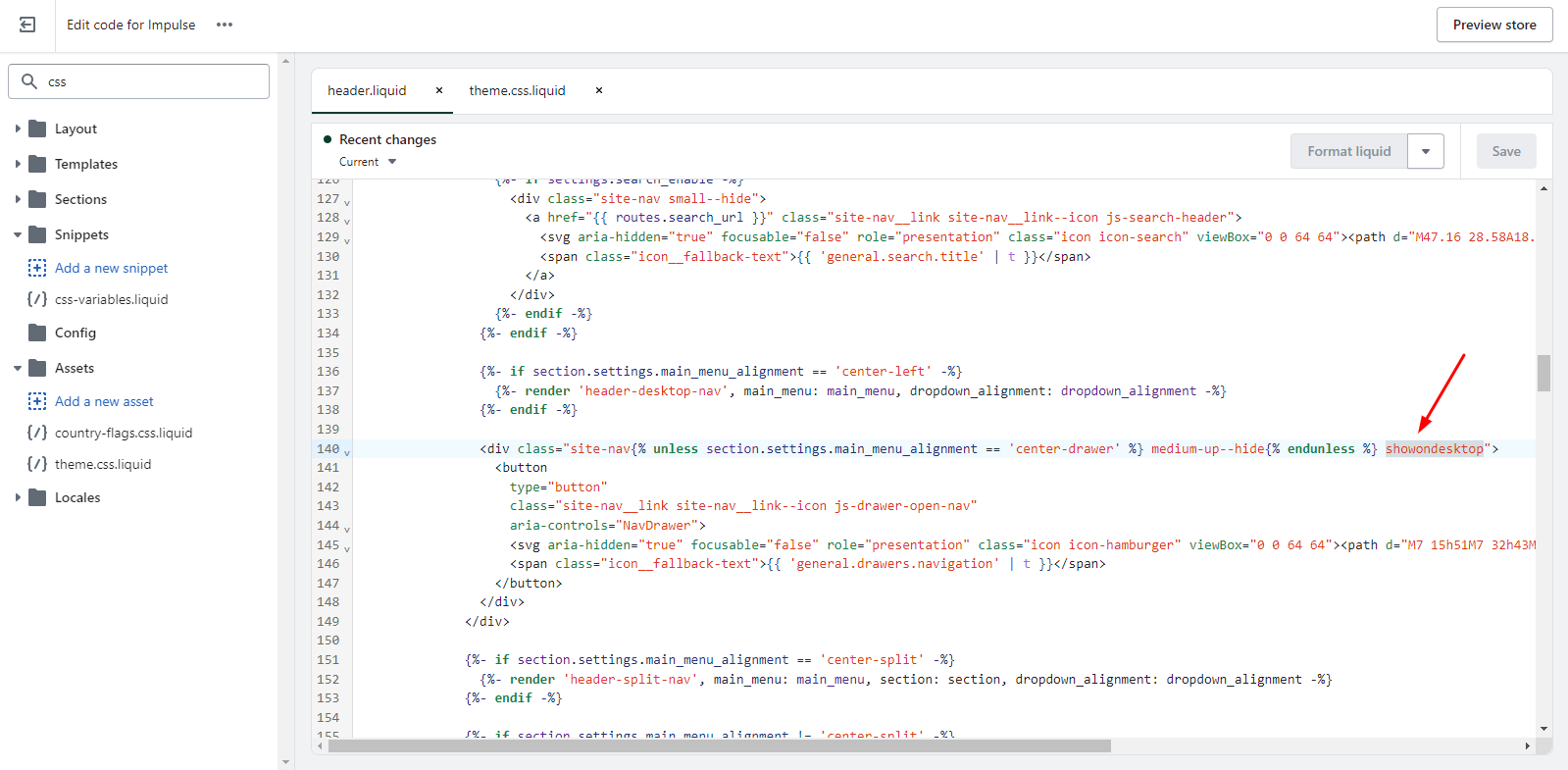Screen dimensions: 1568x770
Task: Open the three-dots more actions menu
Action: coord(225,25)
